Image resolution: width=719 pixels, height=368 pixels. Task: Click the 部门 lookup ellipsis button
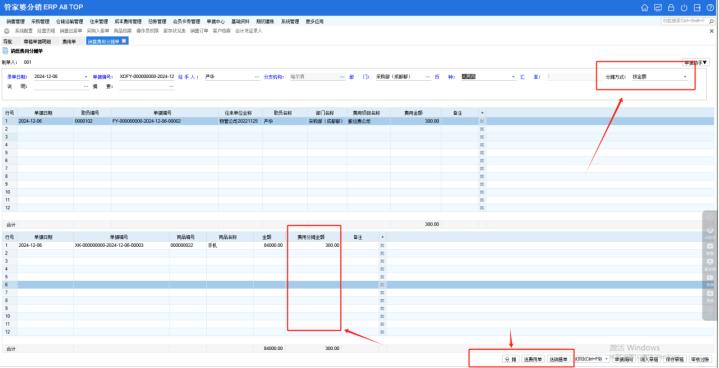[428, 77]
